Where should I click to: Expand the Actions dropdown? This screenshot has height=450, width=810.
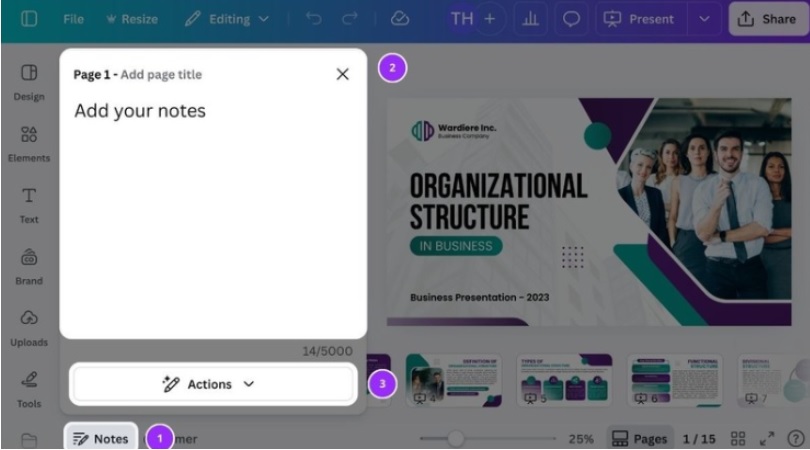[x=213, y=384]
